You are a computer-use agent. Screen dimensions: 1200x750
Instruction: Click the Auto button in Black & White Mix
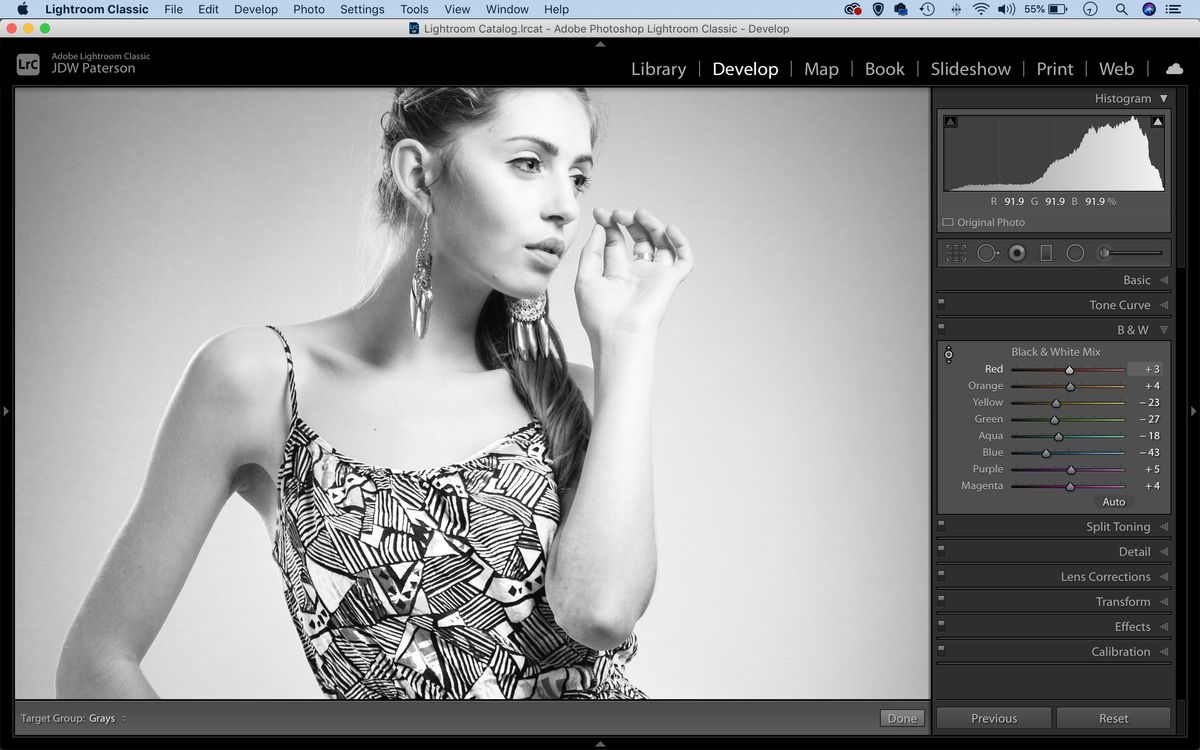click(1113, 502)
